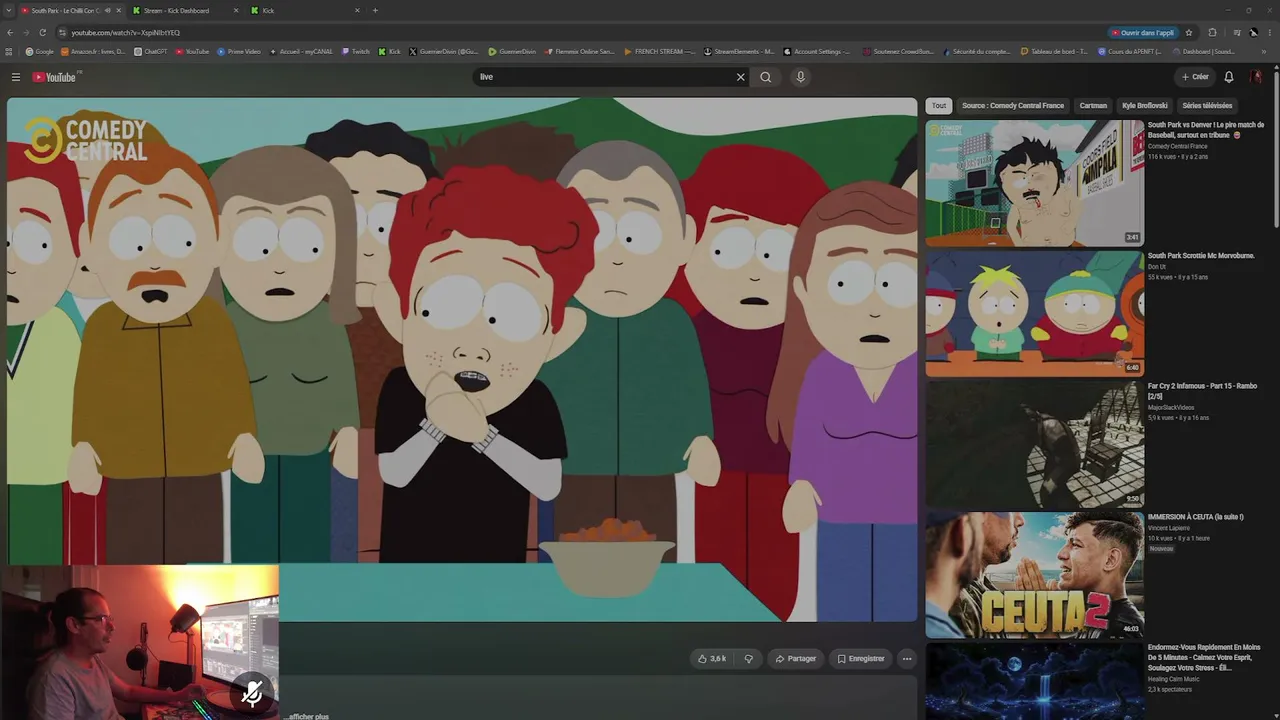The image size is (1280, 720).
Task: Open the ChatGPT bookmark
Action: [x=151, y=51]
